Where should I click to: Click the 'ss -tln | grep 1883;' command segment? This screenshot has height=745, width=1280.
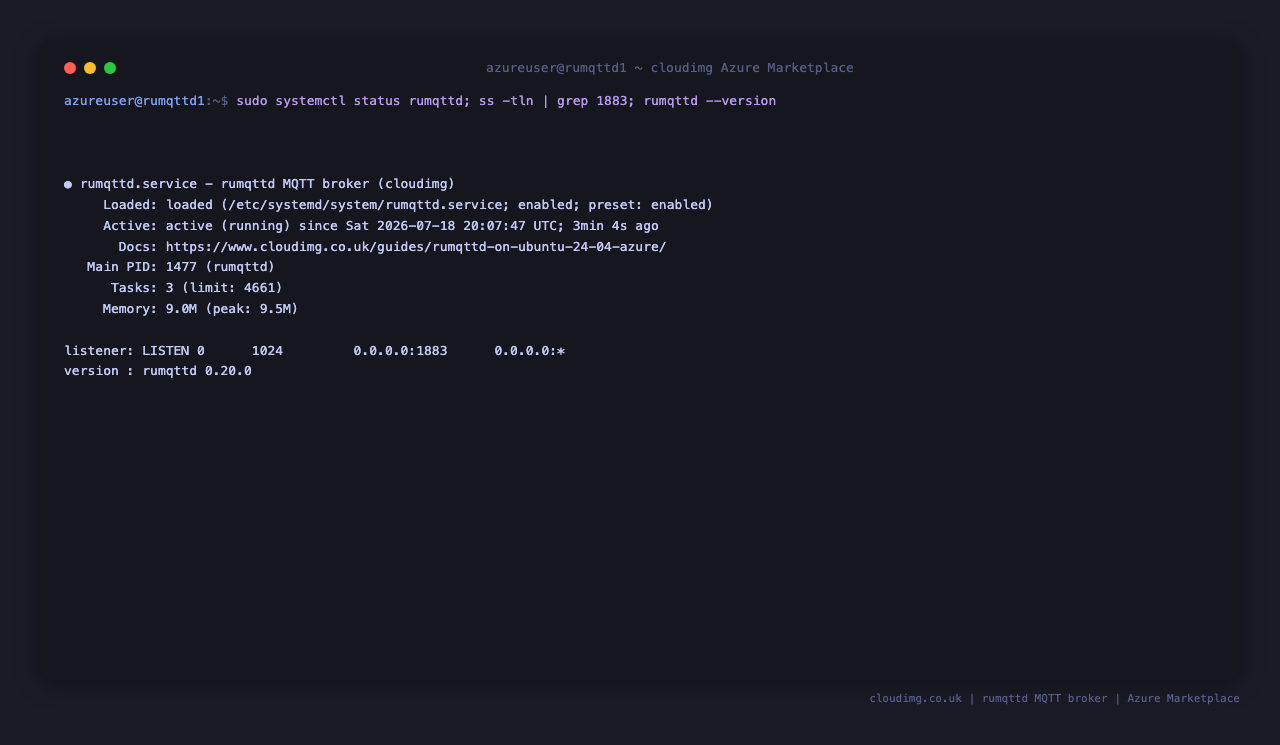(x=557, y=101)
